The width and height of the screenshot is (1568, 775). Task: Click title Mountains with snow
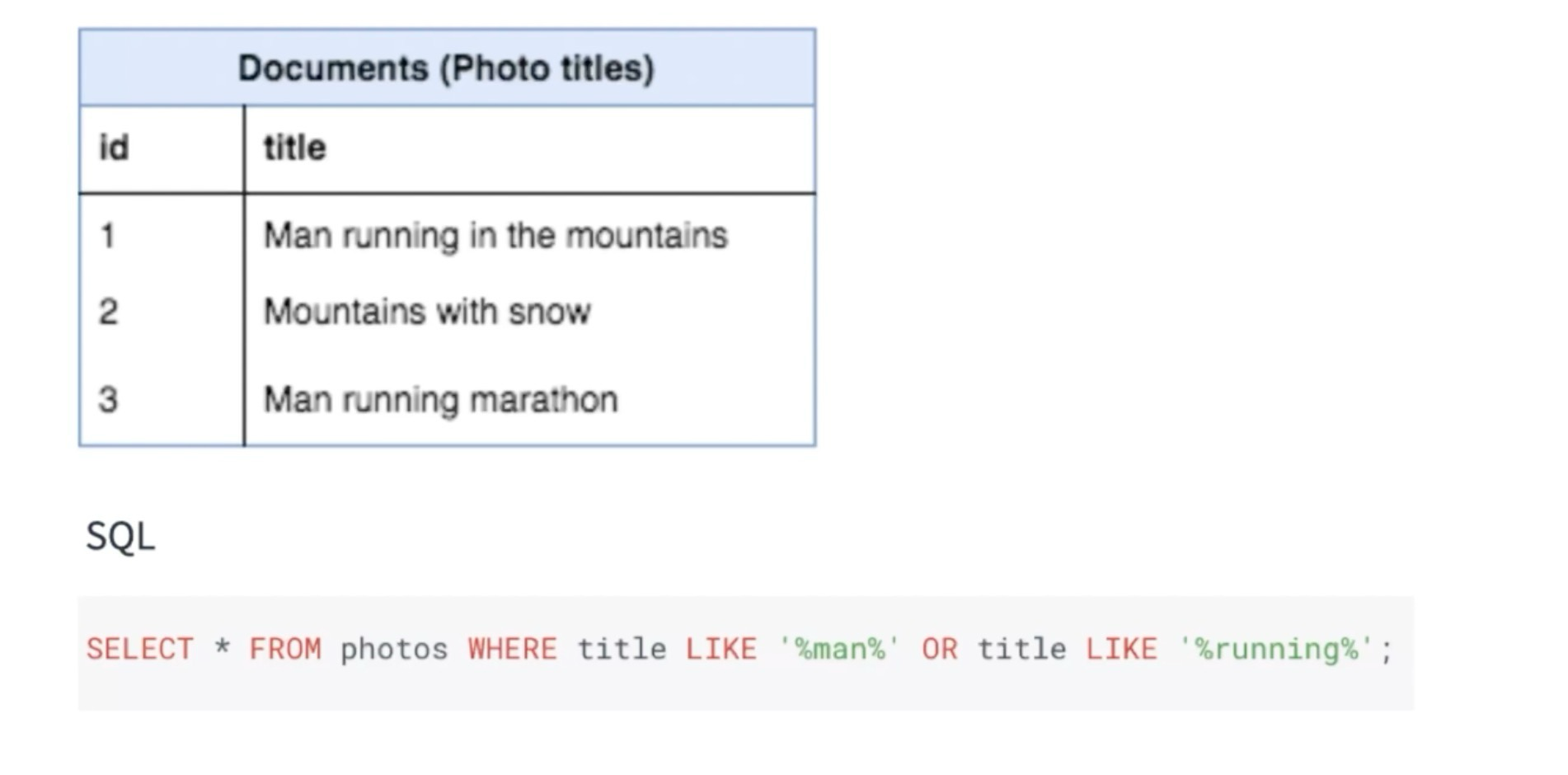click(427, 312)
